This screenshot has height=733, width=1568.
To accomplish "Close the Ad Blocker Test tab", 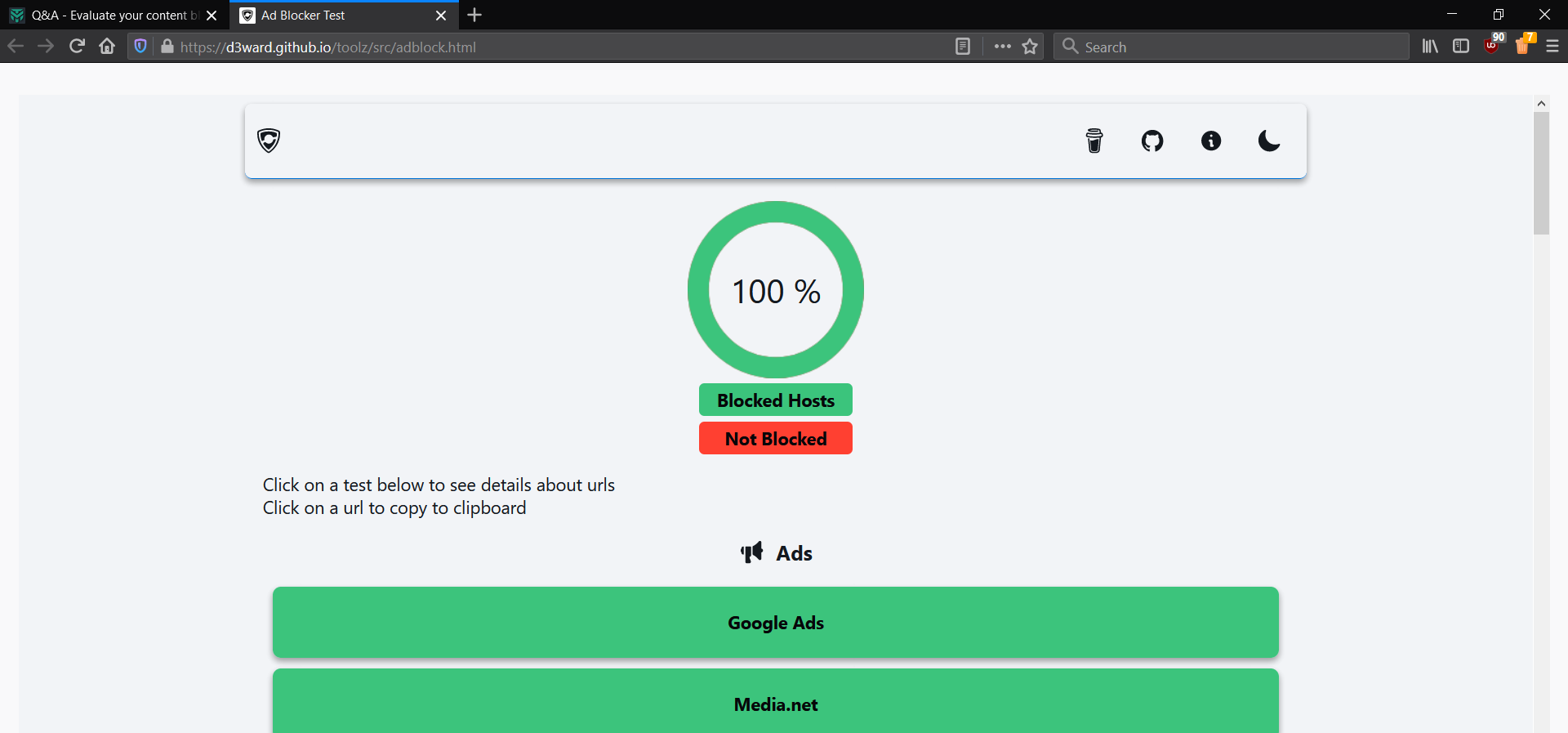I will (441, 16).
